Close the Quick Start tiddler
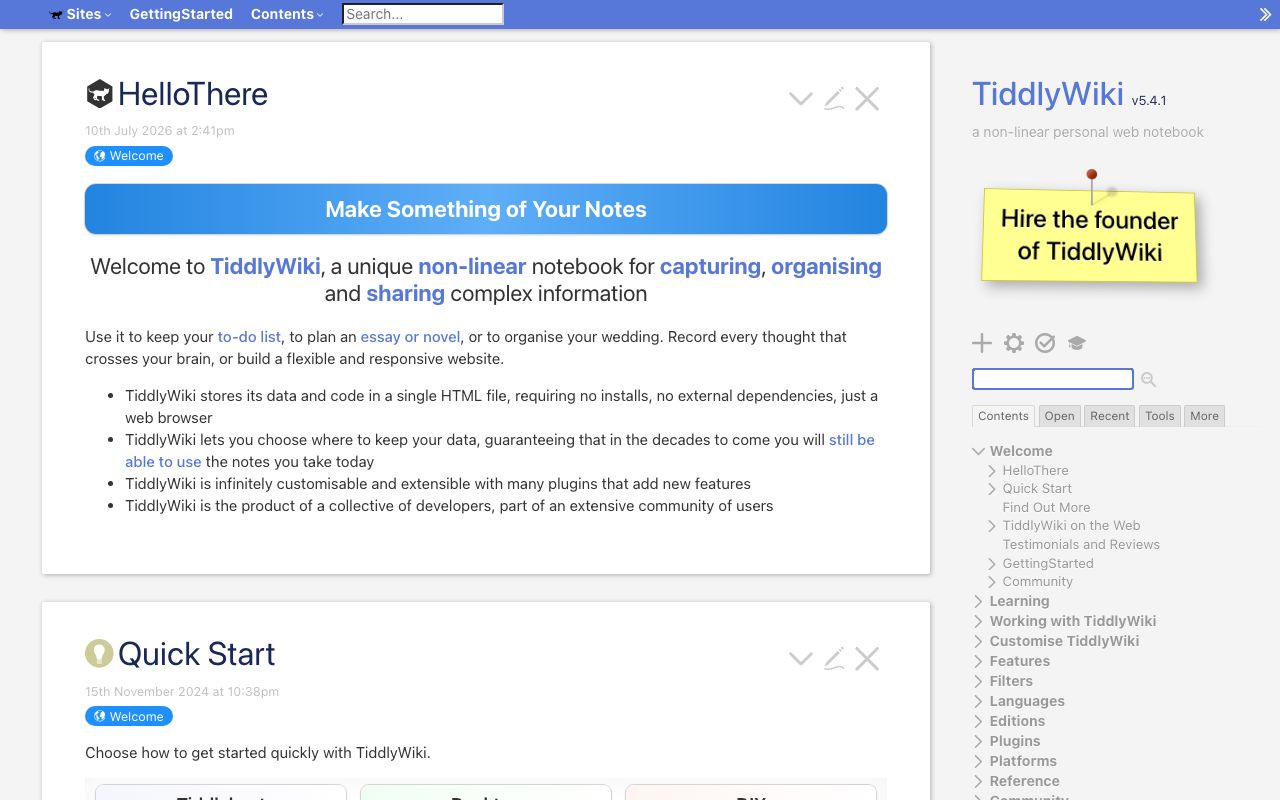 [867, 658]
